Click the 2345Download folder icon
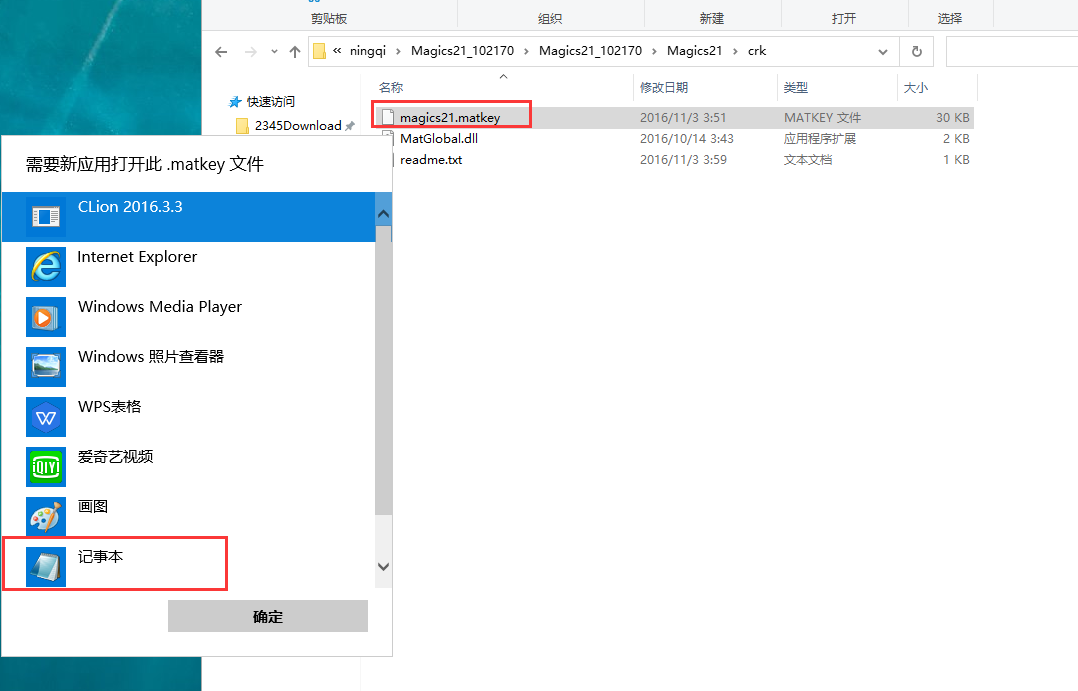The height and width of the screenshot is (691, 1078). click(242, 126)
